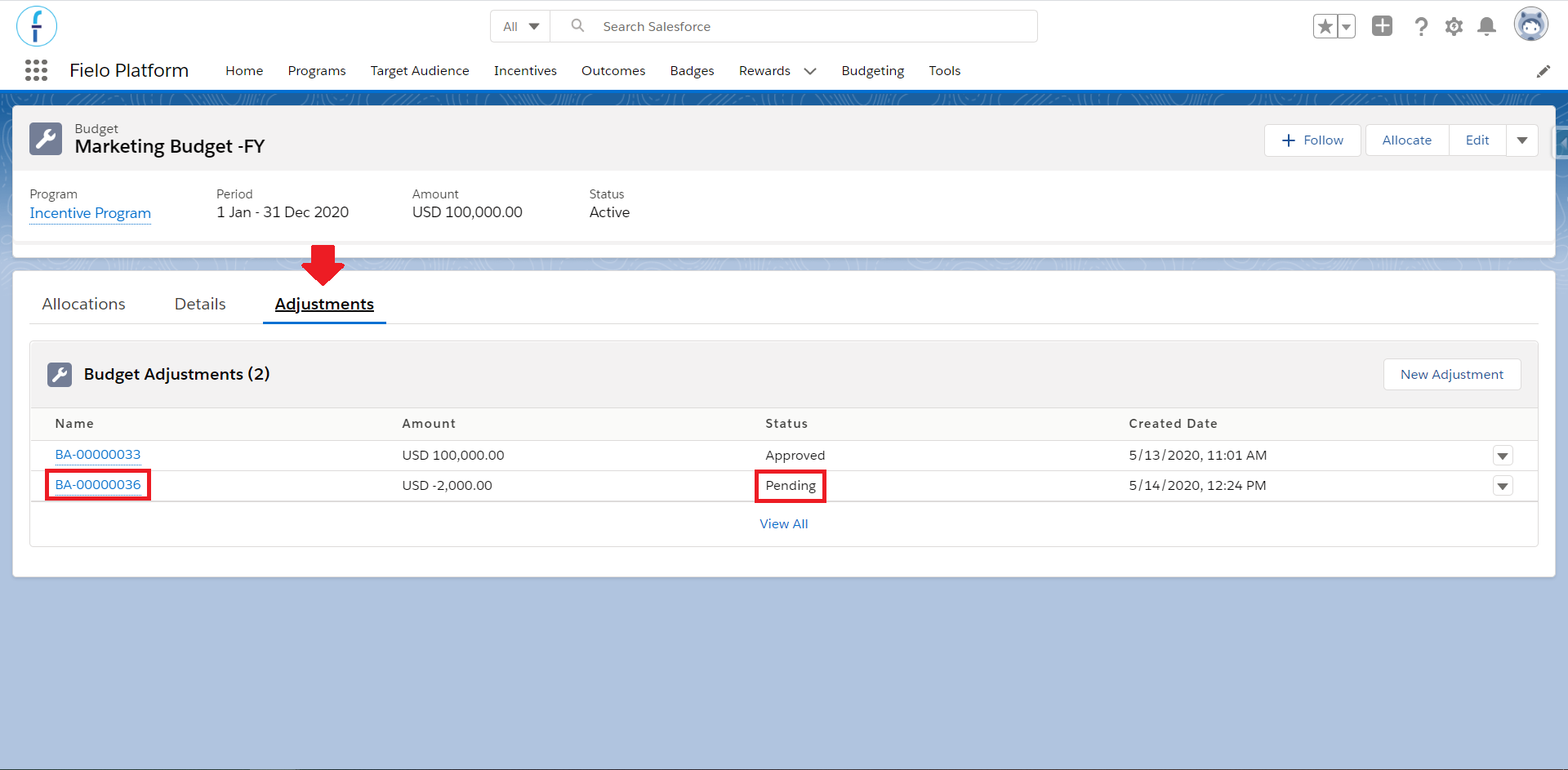The image size is (1568, 770).
Task: Click the pencil edit navigation icon
Action: pyautogui.click(x=1543, y=71)
